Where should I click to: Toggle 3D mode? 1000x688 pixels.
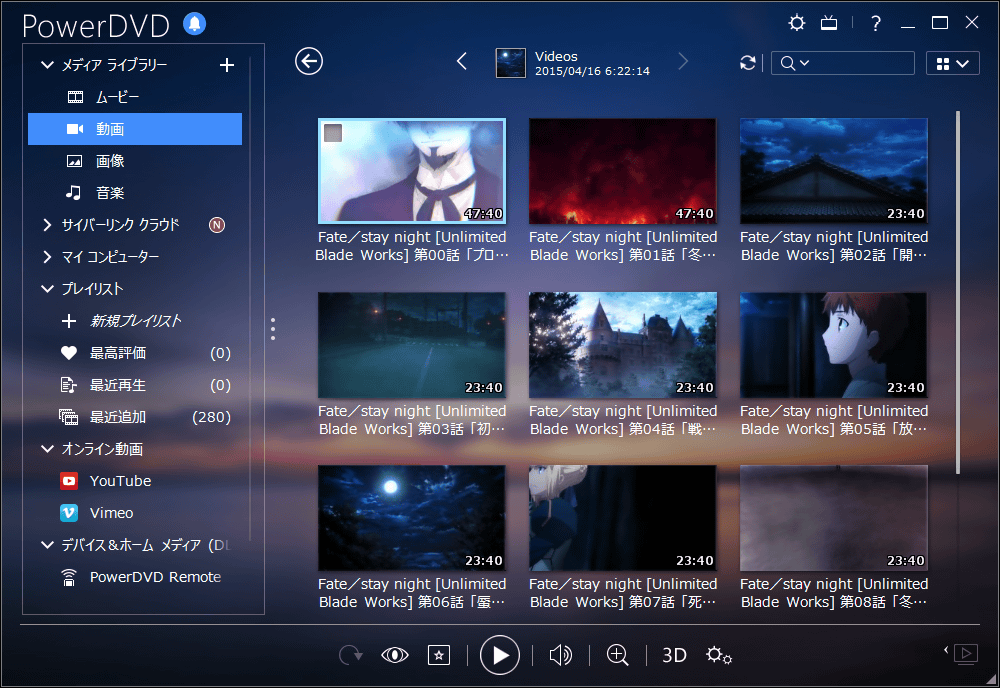coord(674,655)
